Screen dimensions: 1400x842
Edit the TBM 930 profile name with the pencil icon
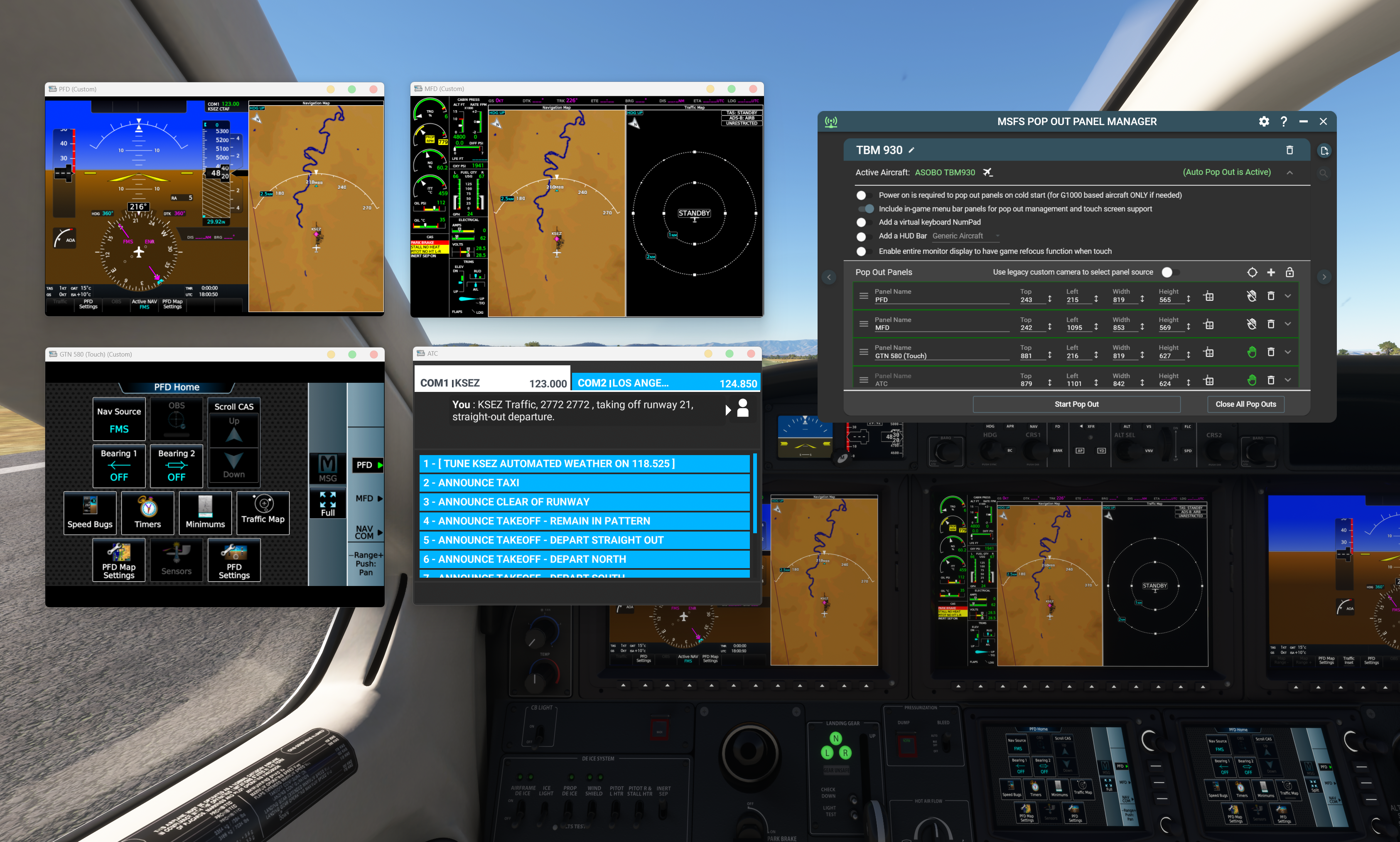click(x=912, y=150)
